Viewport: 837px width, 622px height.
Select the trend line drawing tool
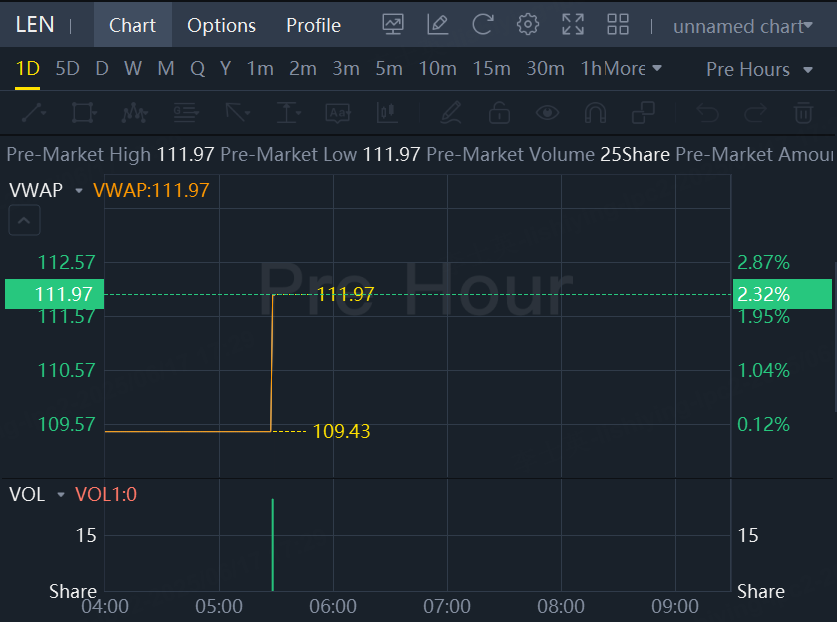click(33, 112)
